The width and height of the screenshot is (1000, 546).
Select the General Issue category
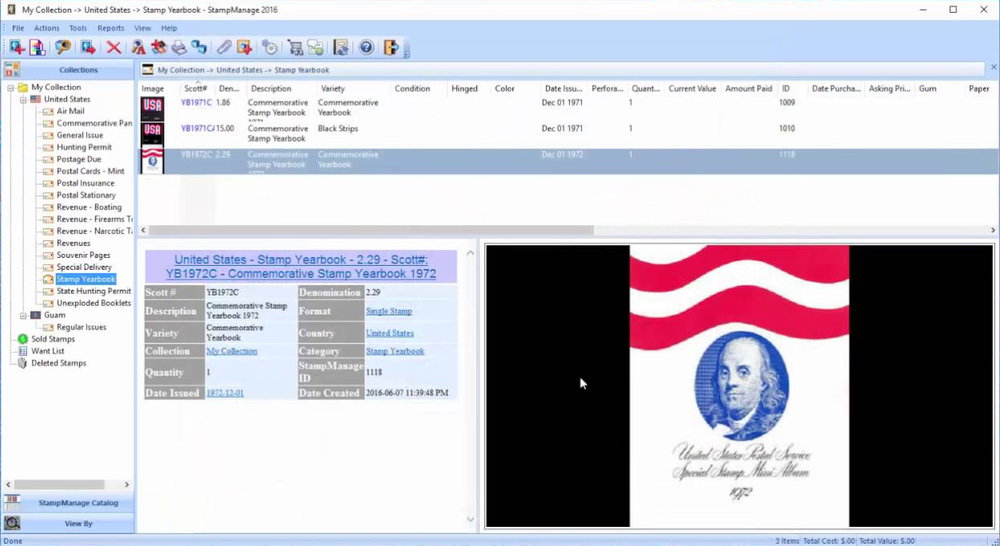(80, 135)
